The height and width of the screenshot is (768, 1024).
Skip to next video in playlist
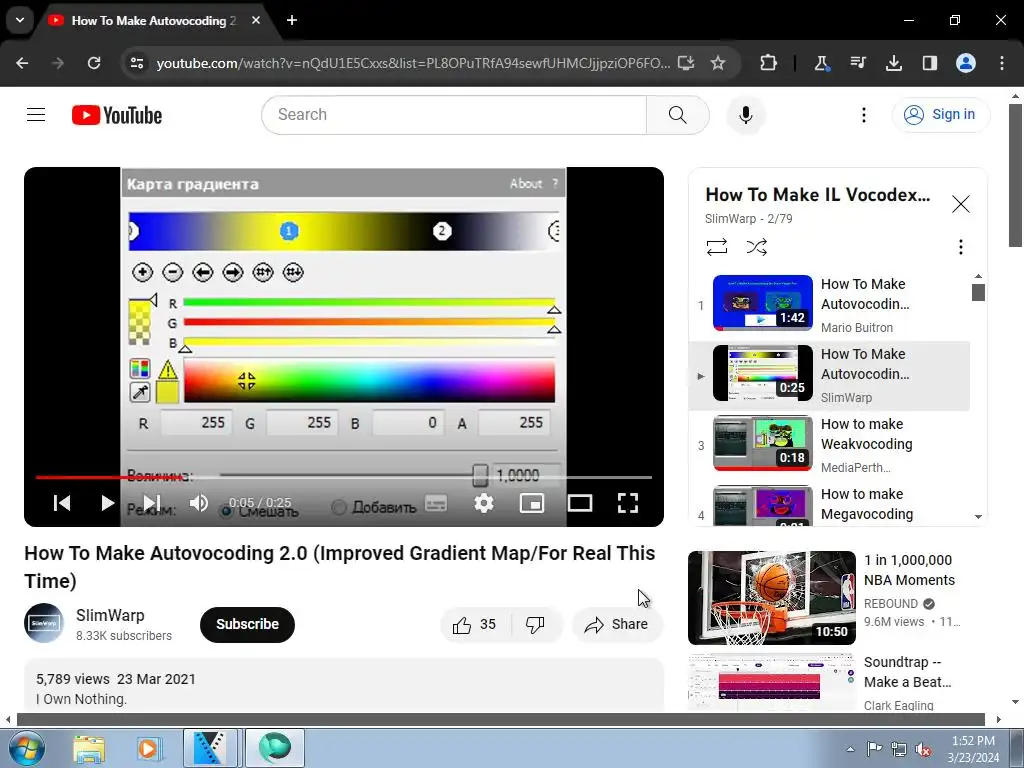(x=152, y=503)
